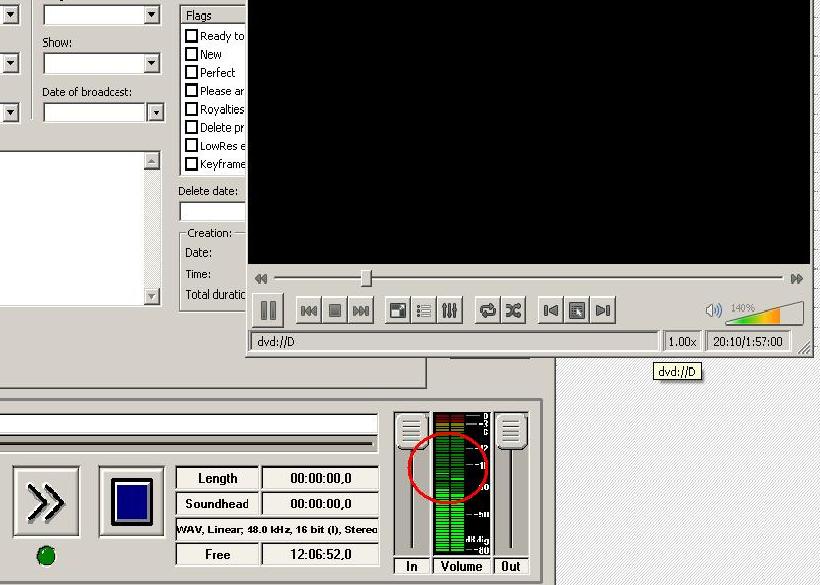Go to previous DVD chapter
The image size is (820, 585).
551,311
